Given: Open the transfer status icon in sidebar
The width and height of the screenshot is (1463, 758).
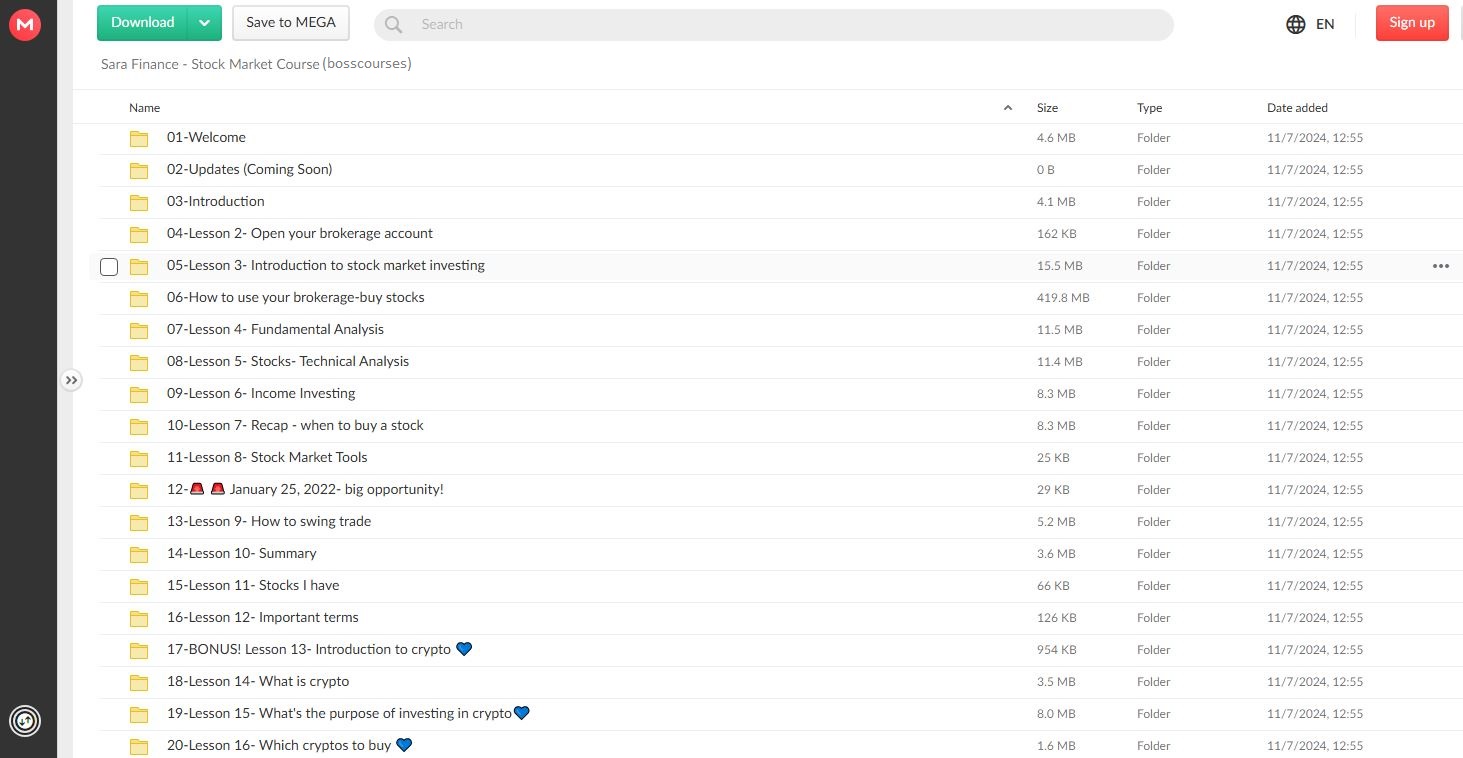Looking at the screenshot, I should tap(25, 720).
